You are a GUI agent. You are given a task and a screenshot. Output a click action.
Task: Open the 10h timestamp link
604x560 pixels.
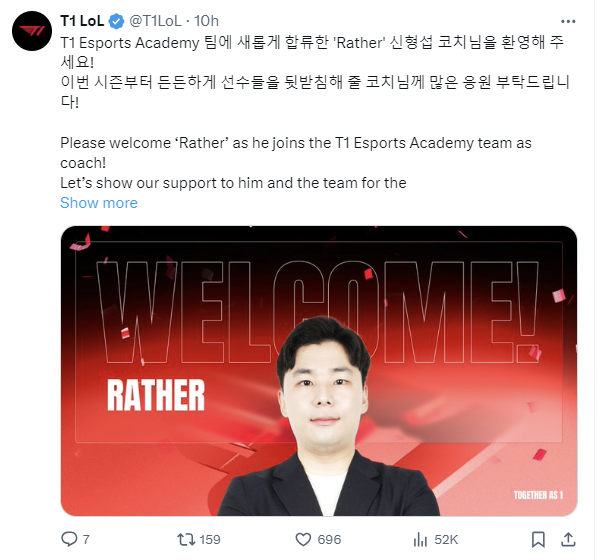[x=206, y=21]
